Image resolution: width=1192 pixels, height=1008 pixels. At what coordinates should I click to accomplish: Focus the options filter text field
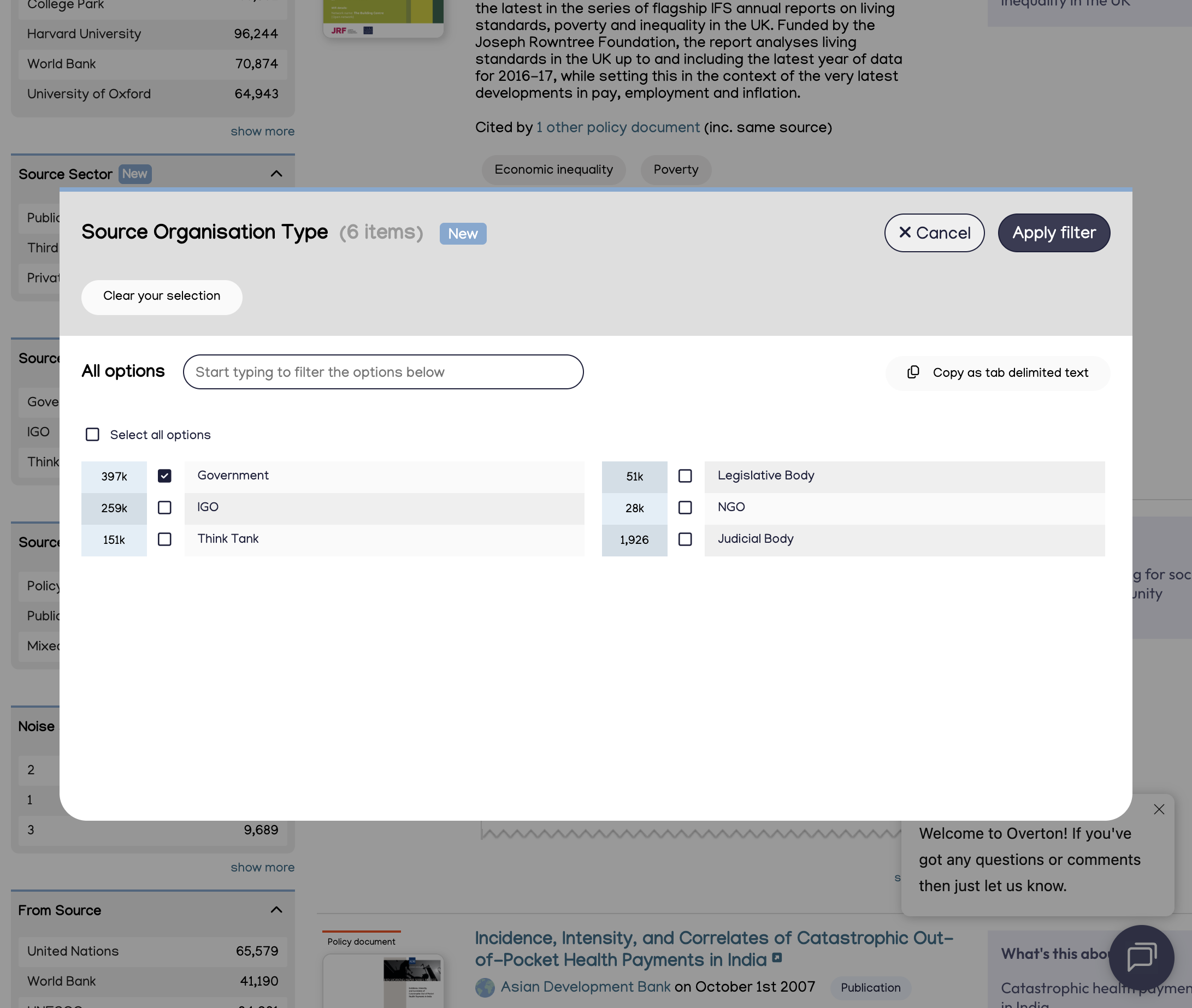pos(383,372)
